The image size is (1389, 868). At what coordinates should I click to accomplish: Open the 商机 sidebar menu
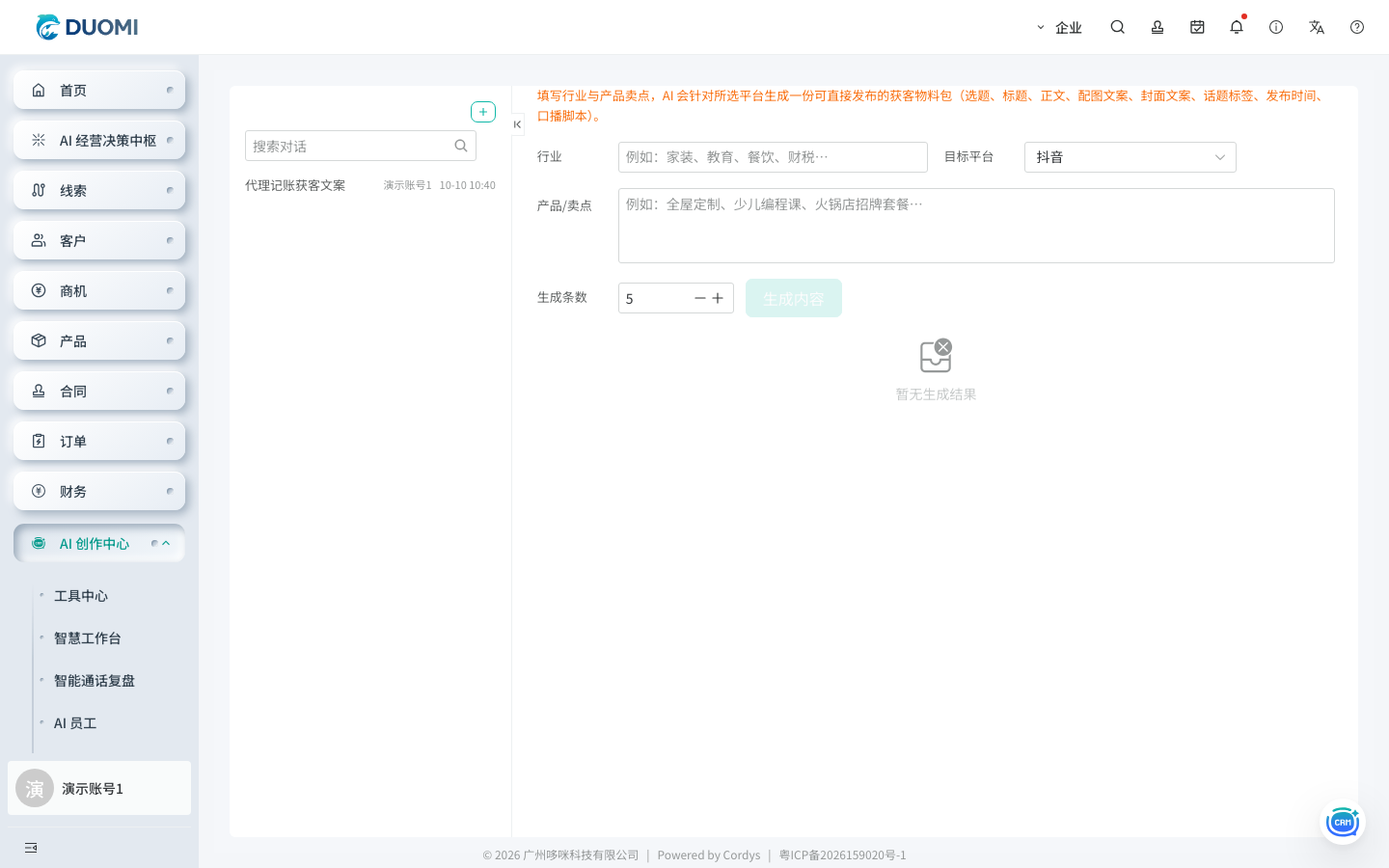pos(99,290)
